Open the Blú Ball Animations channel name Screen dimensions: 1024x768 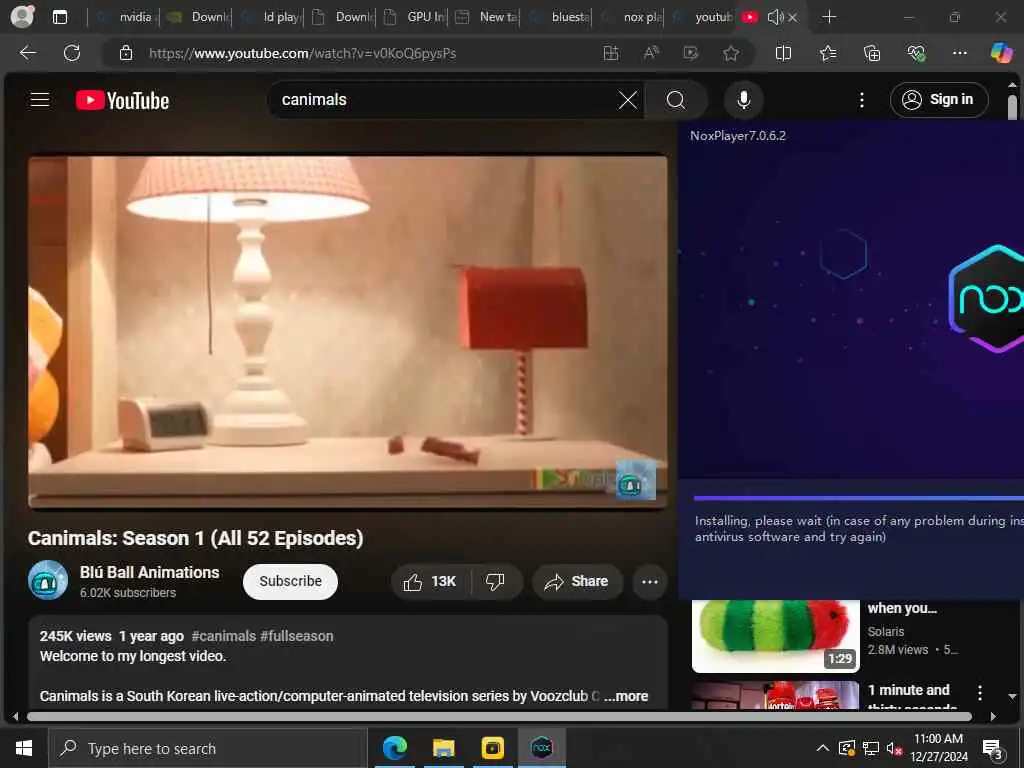pos(150,573)
